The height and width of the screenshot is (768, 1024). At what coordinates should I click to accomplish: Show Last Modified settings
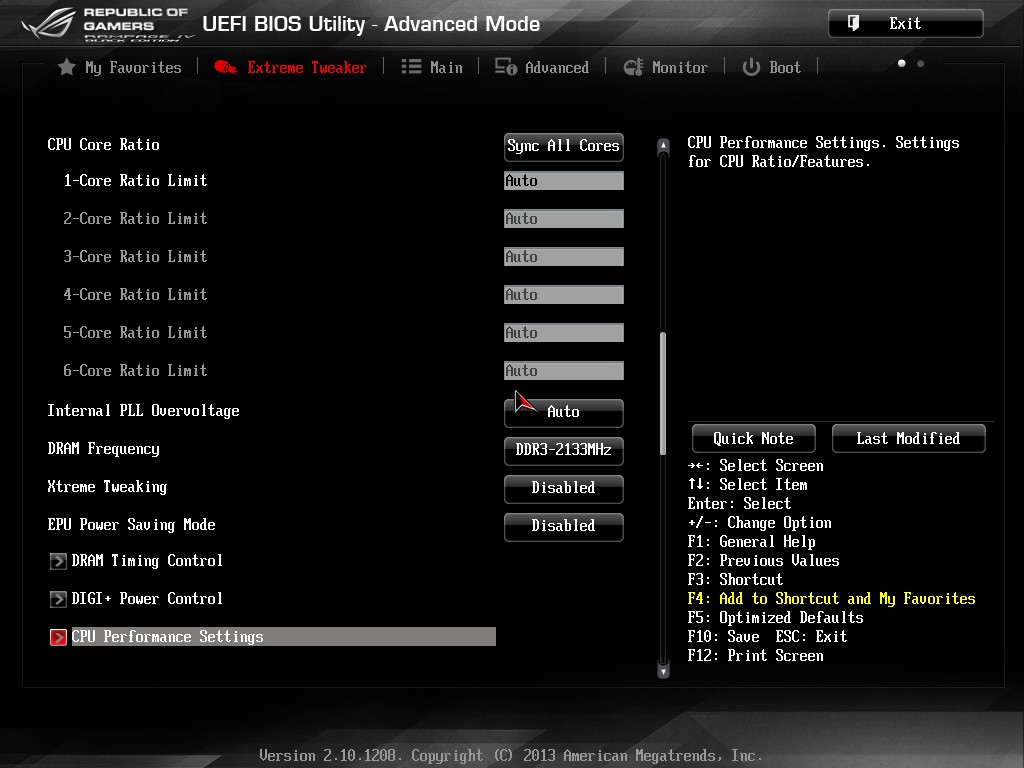click(x=908, y=438)
